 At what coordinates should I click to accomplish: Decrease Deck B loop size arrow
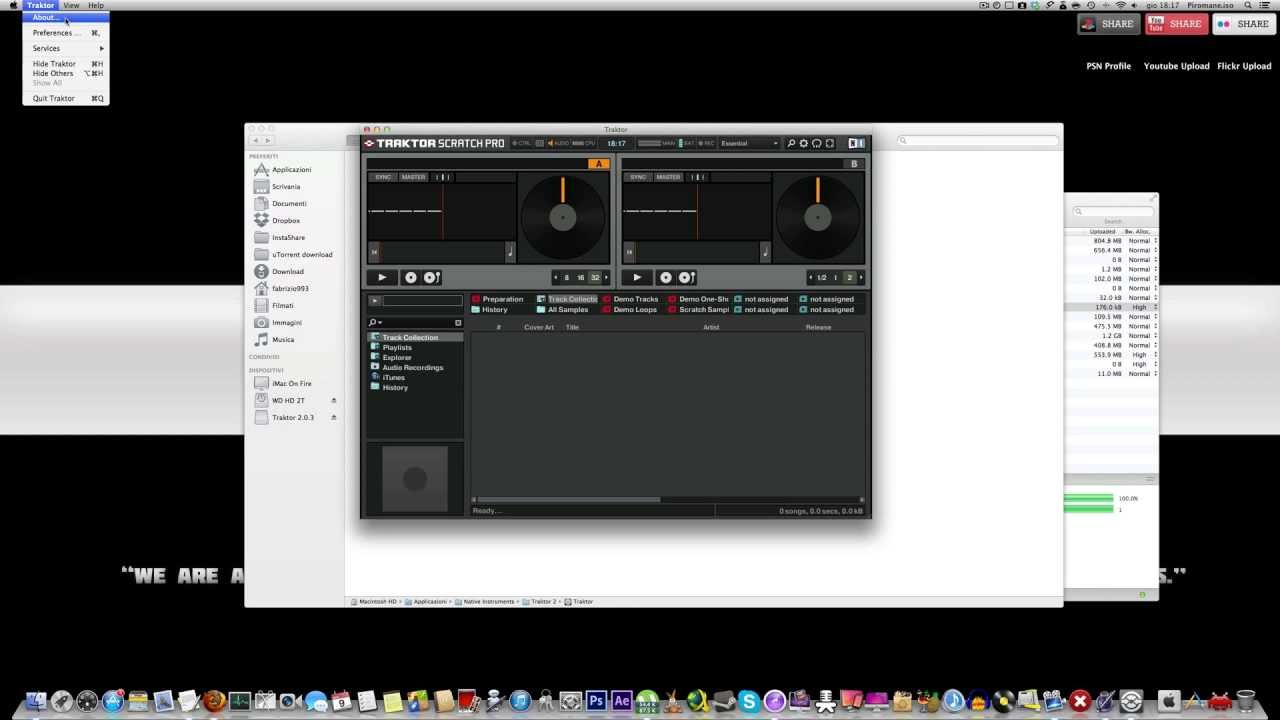click(811, 278)
